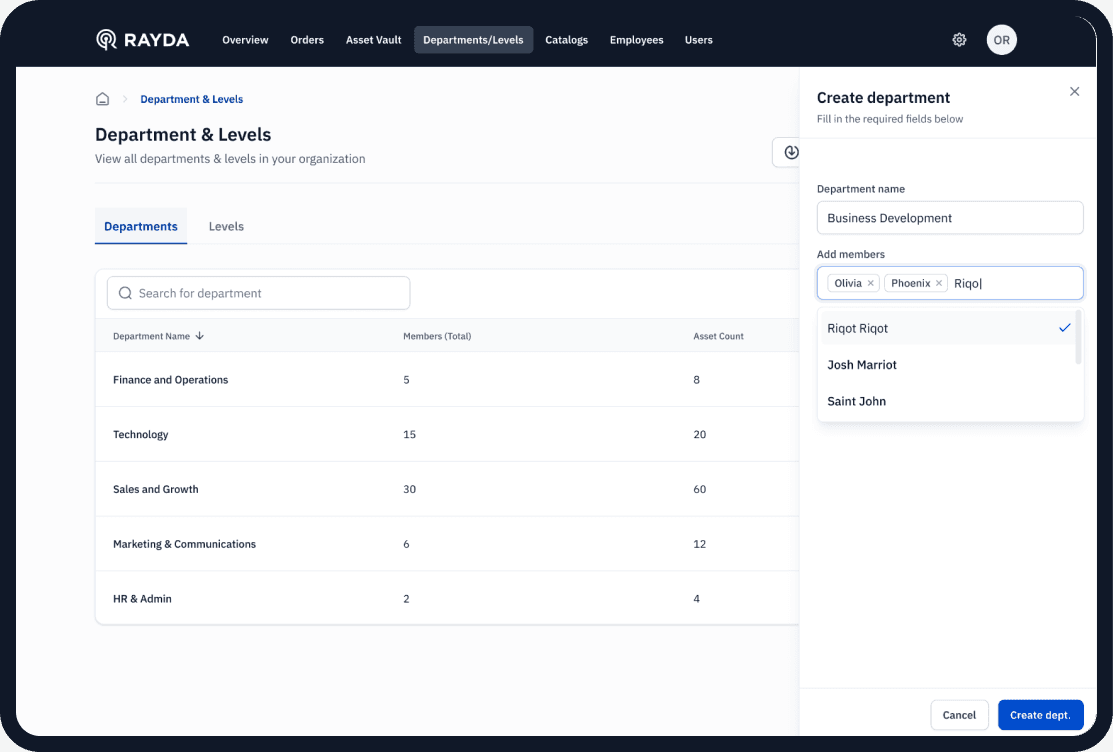Click the Rayda logo
1113x752 pixels.
pos(143,40)
